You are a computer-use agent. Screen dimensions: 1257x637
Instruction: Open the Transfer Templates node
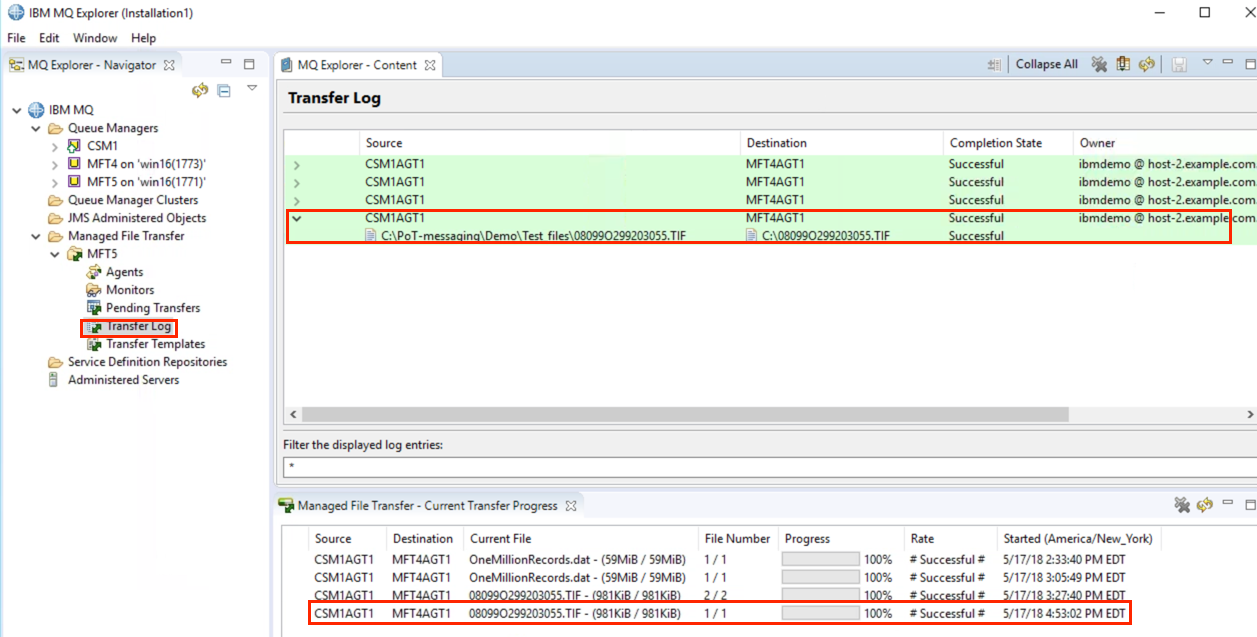click(155, 344)
